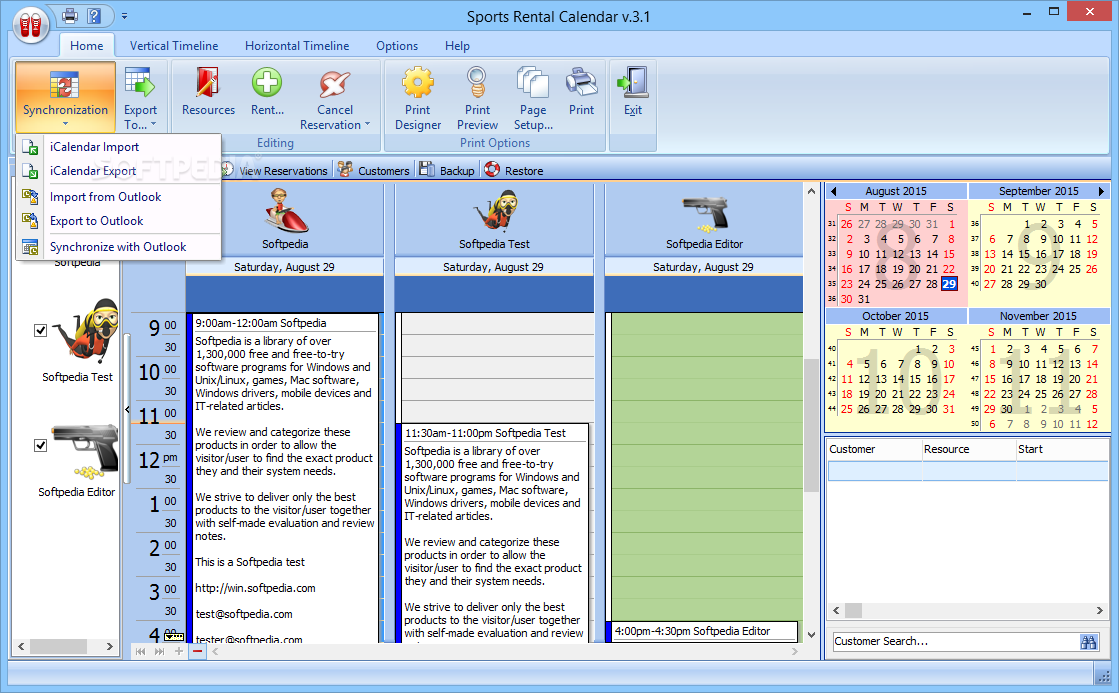The width and height of the screenshot is (1119, 693).
Task: Click the View Reservations toolbar button
Action: (275, 171)
